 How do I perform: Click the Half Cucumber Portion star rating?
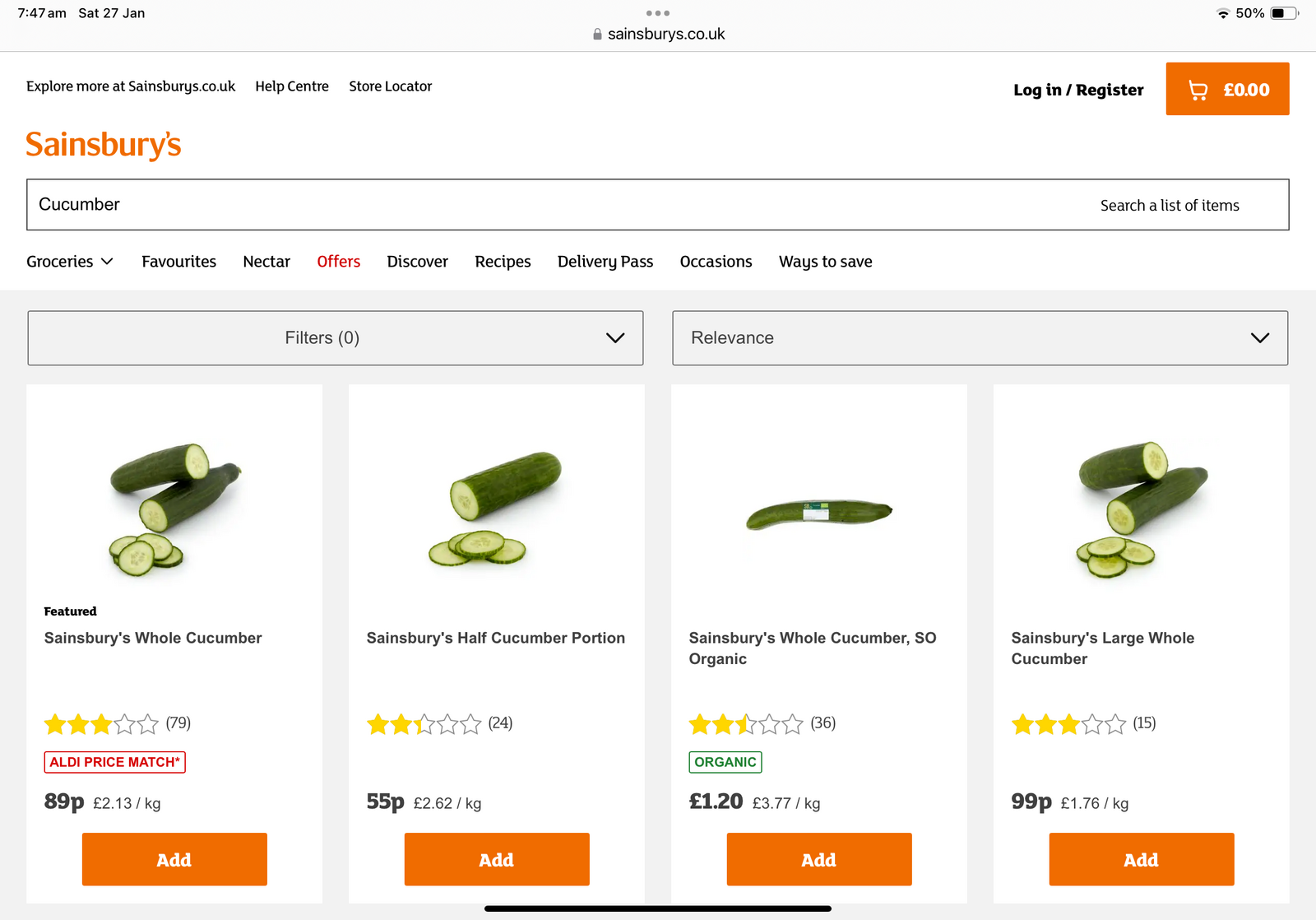coord(424,724)
